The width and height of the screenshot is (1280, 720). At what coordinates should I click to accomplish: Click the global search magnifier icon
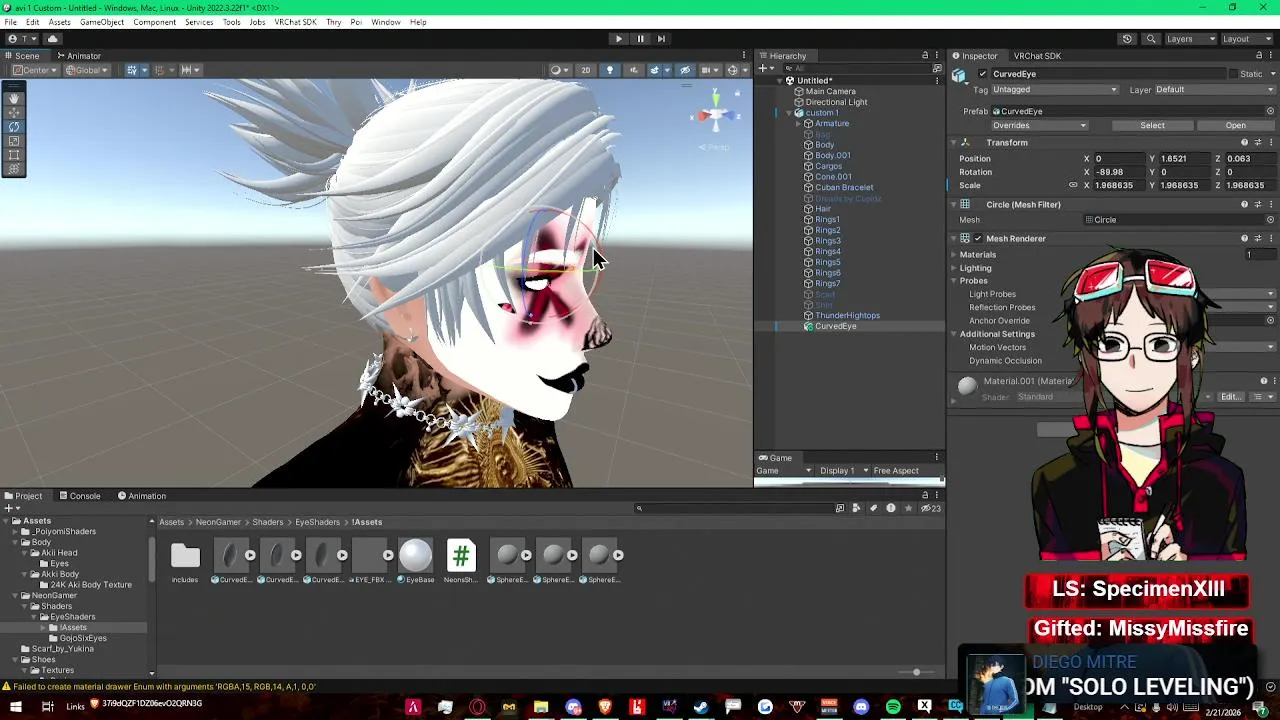coord(1151,39)
